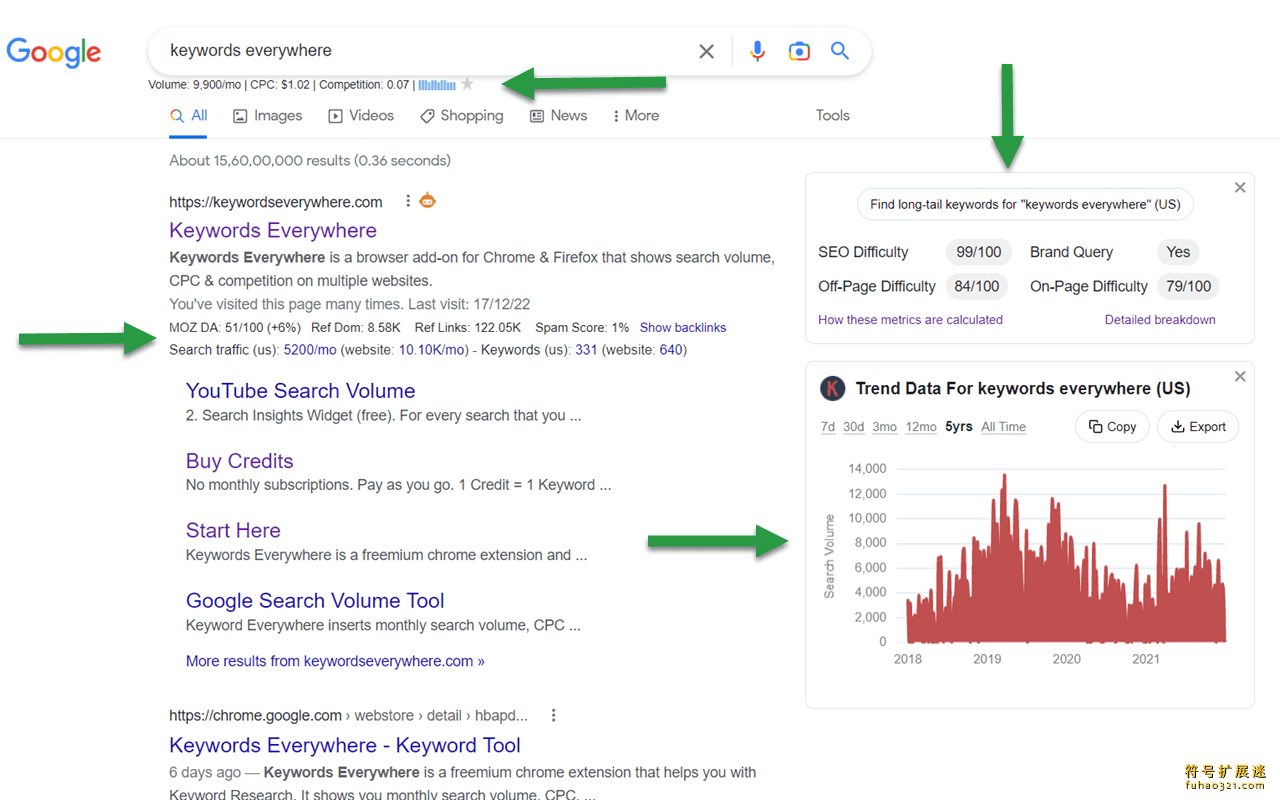Switch to the Videos tab
1280x800 pixels.
click(361, 116)
